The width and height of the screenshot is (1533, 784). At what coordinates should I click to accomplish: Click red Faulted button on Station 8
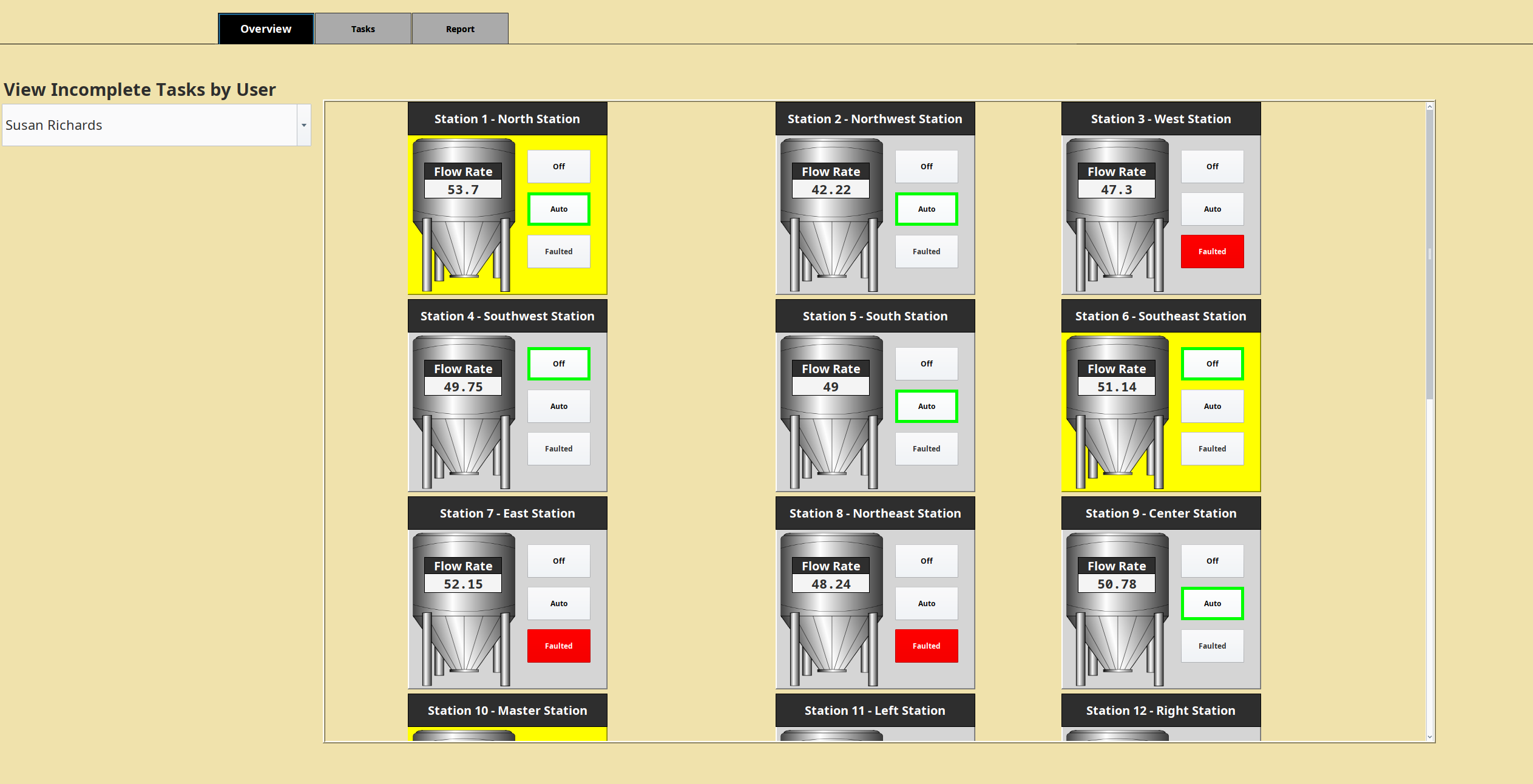click(x=927, y=646)
